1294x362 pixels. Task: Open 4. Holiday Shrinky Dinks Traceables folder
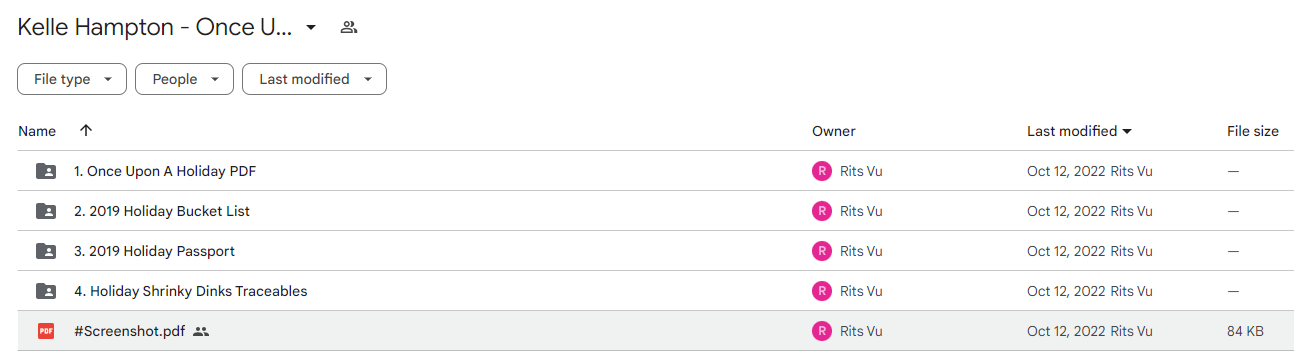[x=190, y=291]
